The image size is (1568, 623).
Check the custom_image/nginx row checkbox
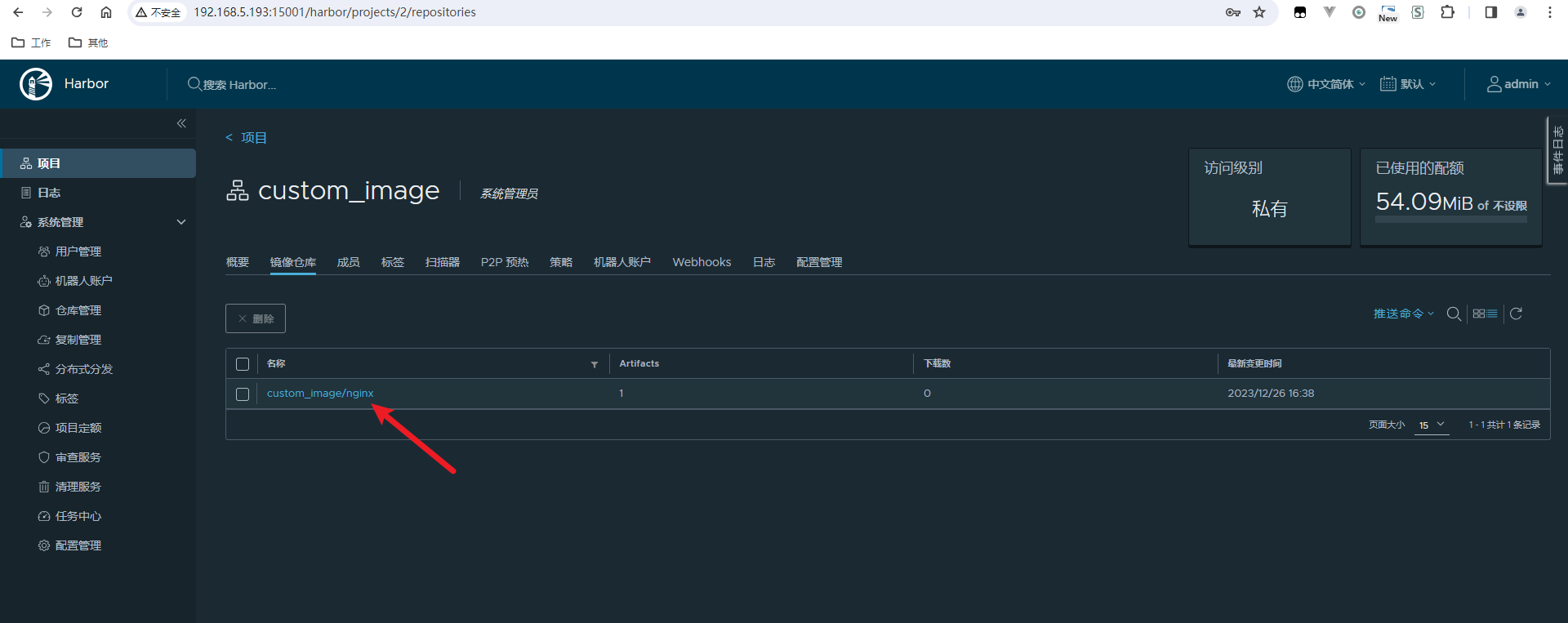(x=243, y=394)
